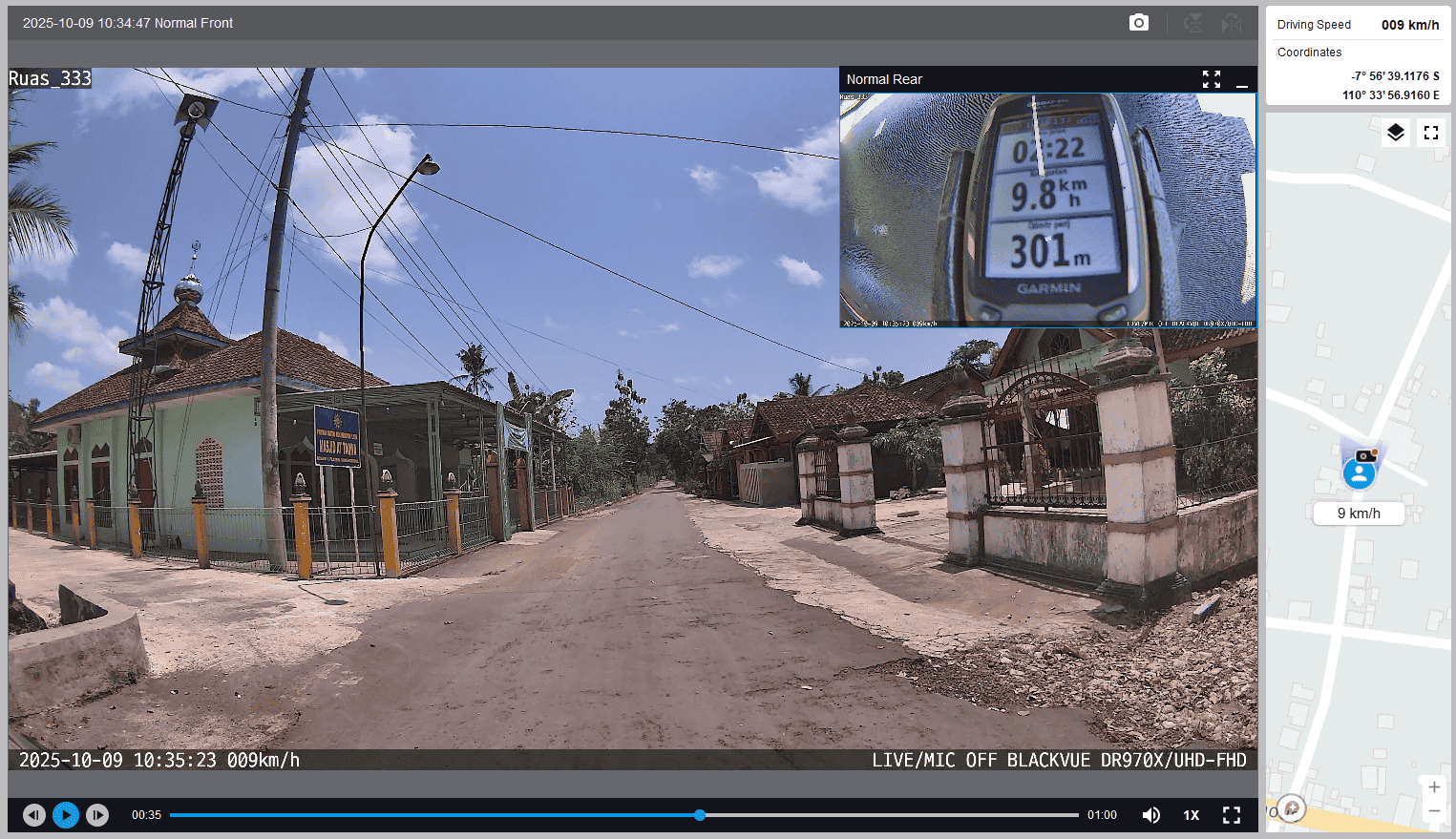This screenshot has height=839, width=1456.
Task: Capture a snapshot with the camera icon
Action: point(1138,23)
